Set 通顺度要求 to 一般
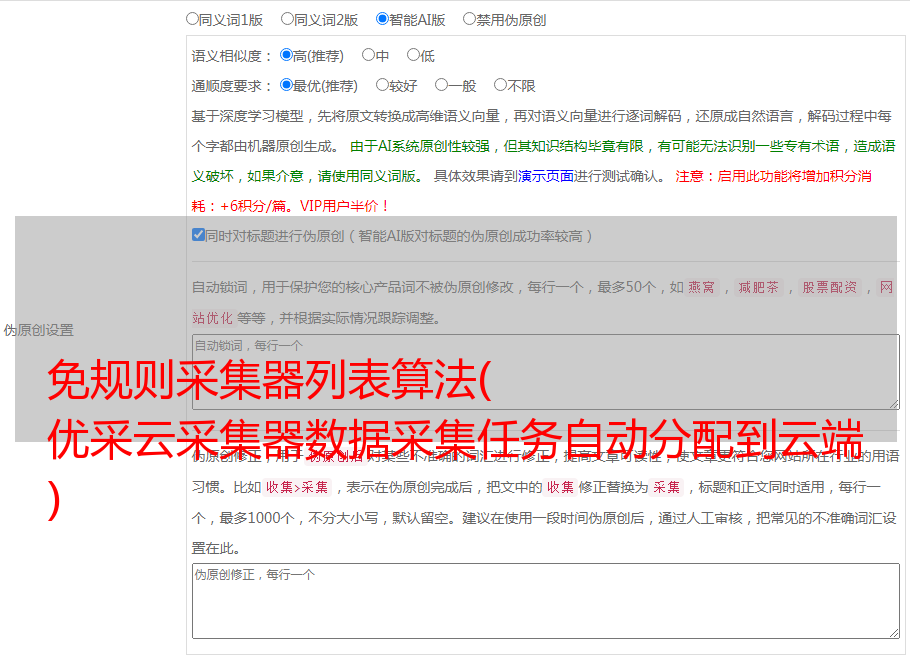This screenshot has height=658, width=911. click(442, 85)
